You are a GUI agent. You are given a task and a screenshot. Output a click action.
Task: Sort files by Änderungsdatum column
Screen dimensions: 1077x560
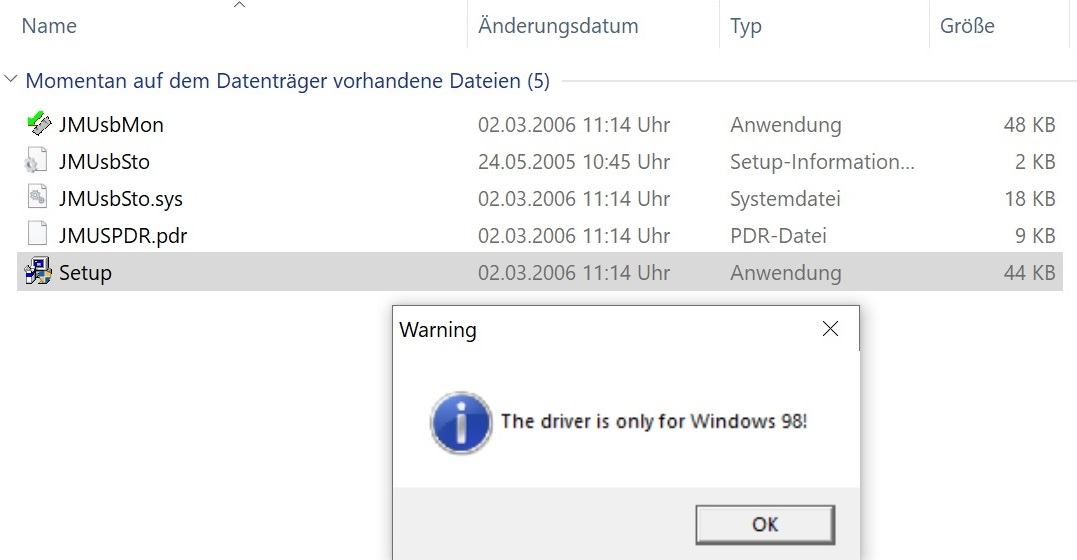coord(558,26)
